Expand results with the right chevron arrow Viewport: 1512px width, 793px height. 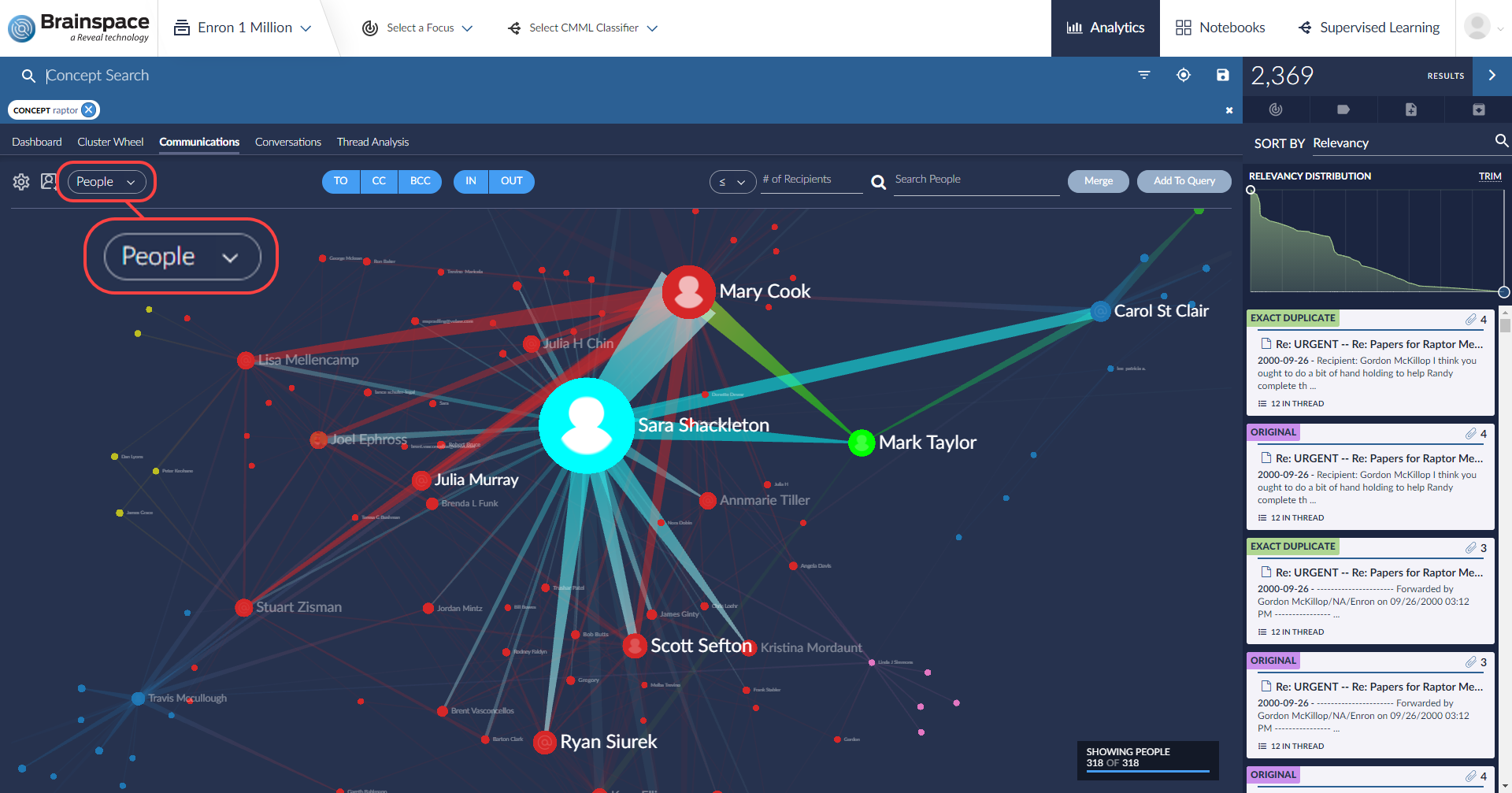1492,76
